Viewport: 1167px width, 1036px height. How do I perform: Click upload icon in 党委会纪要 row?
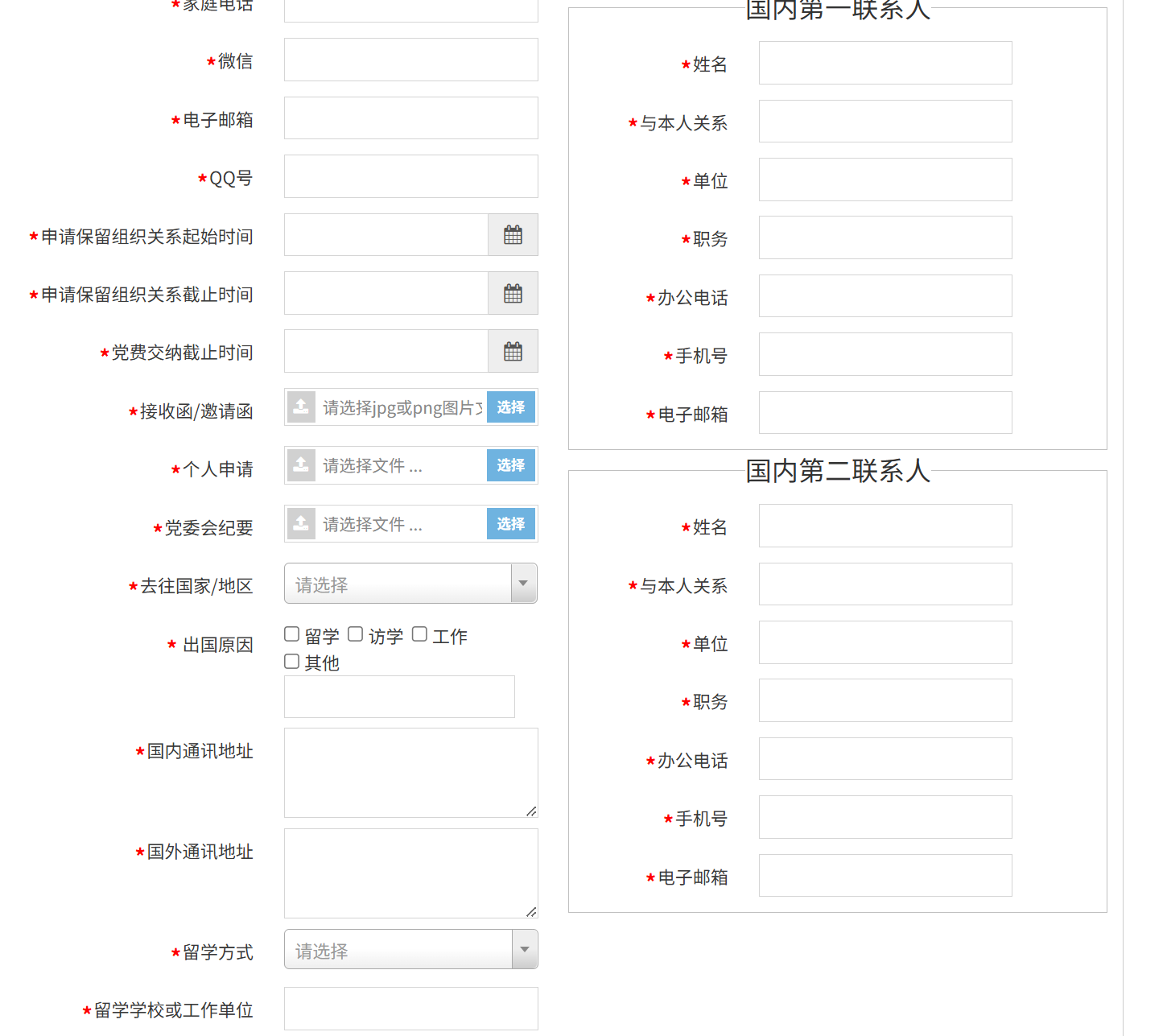pyautogui.click(x=301, y=524)
